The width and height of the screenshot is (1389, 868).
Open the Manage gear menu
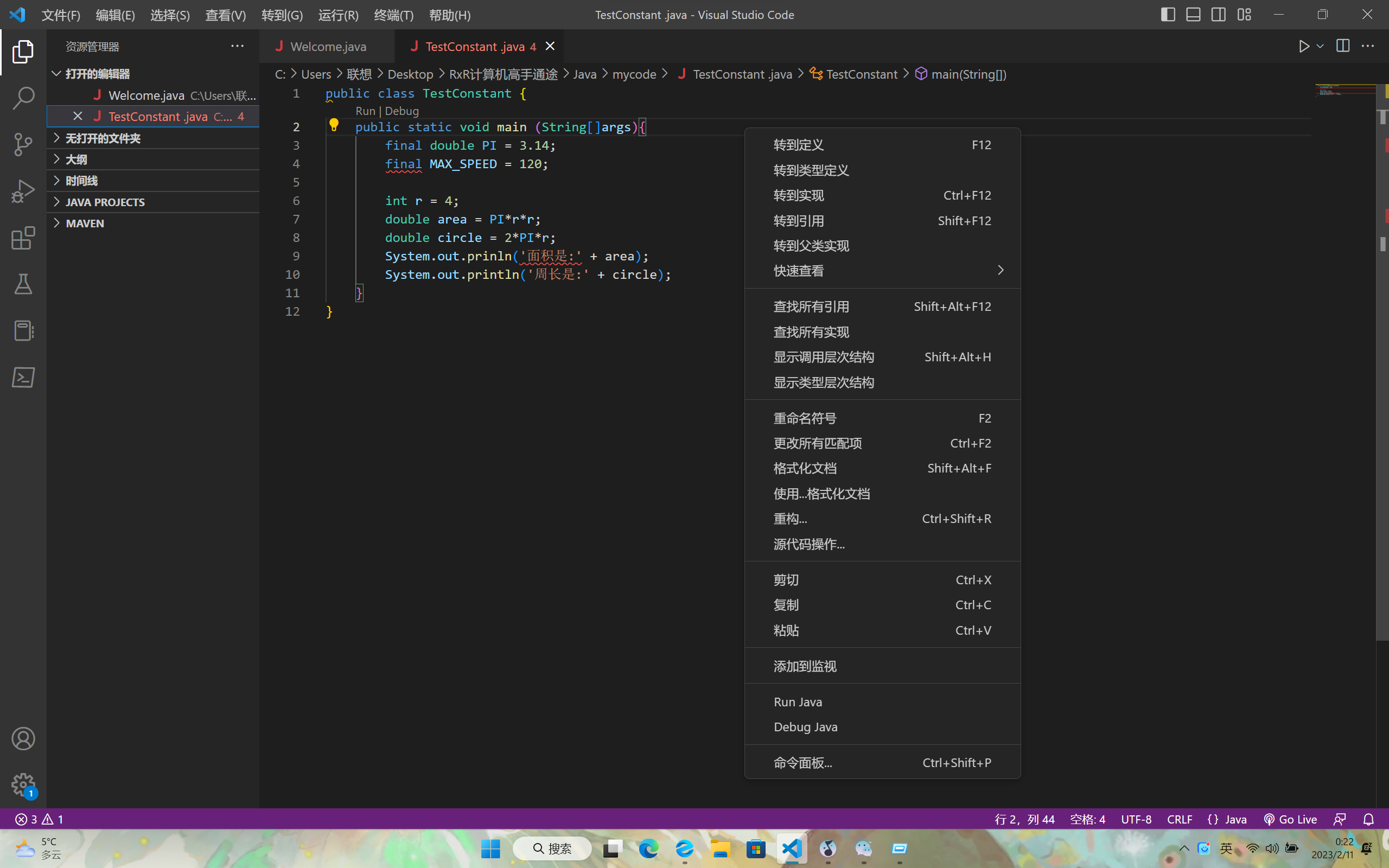(23, 785)
